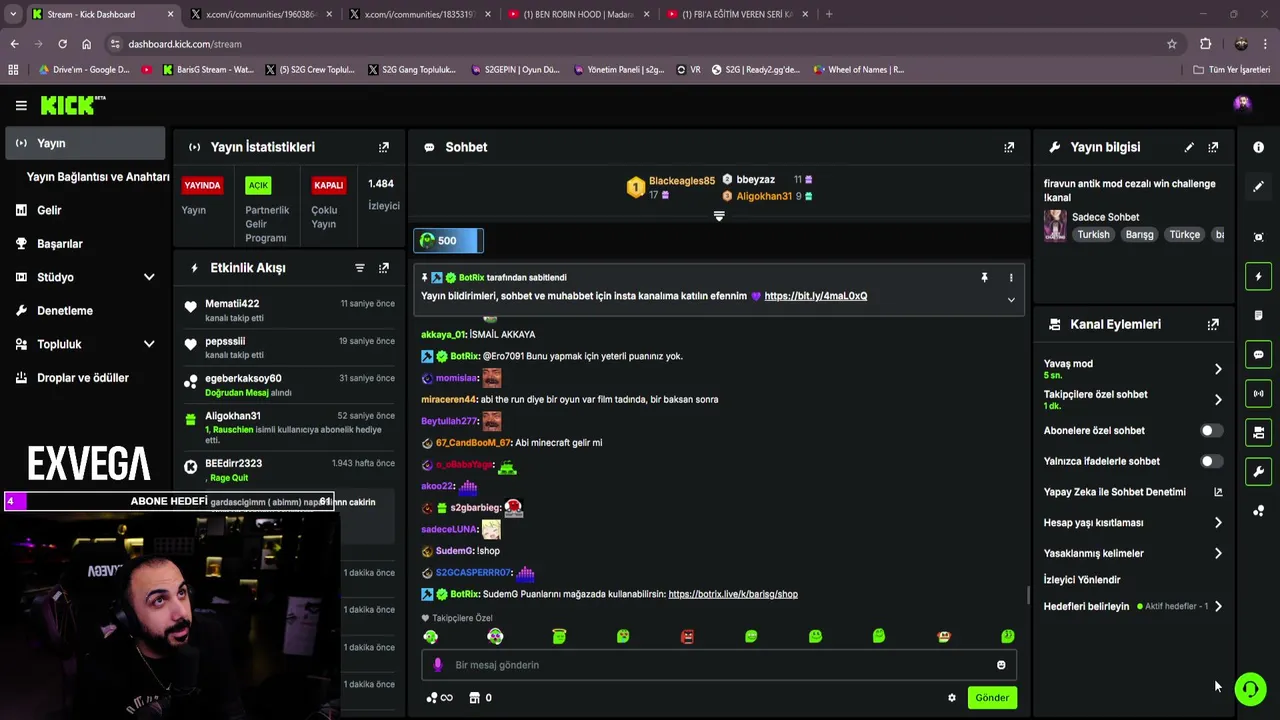Pop out the Kanal Eylemleri panel
This screenshot has height=720, width=1280.
tap(1213, 324)
